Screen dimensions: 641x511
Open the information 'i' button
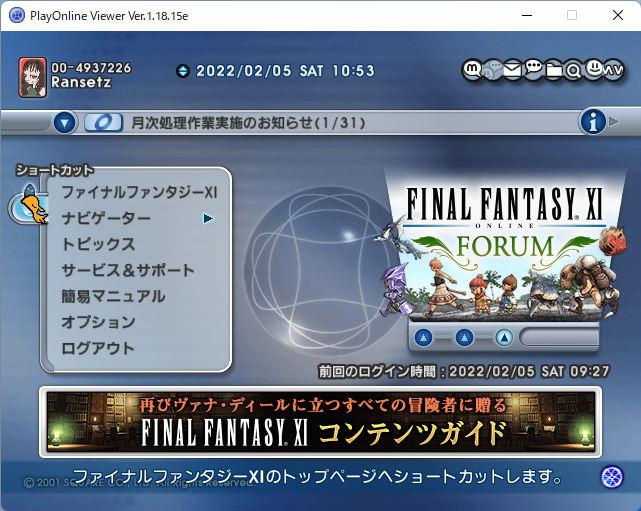592,121
